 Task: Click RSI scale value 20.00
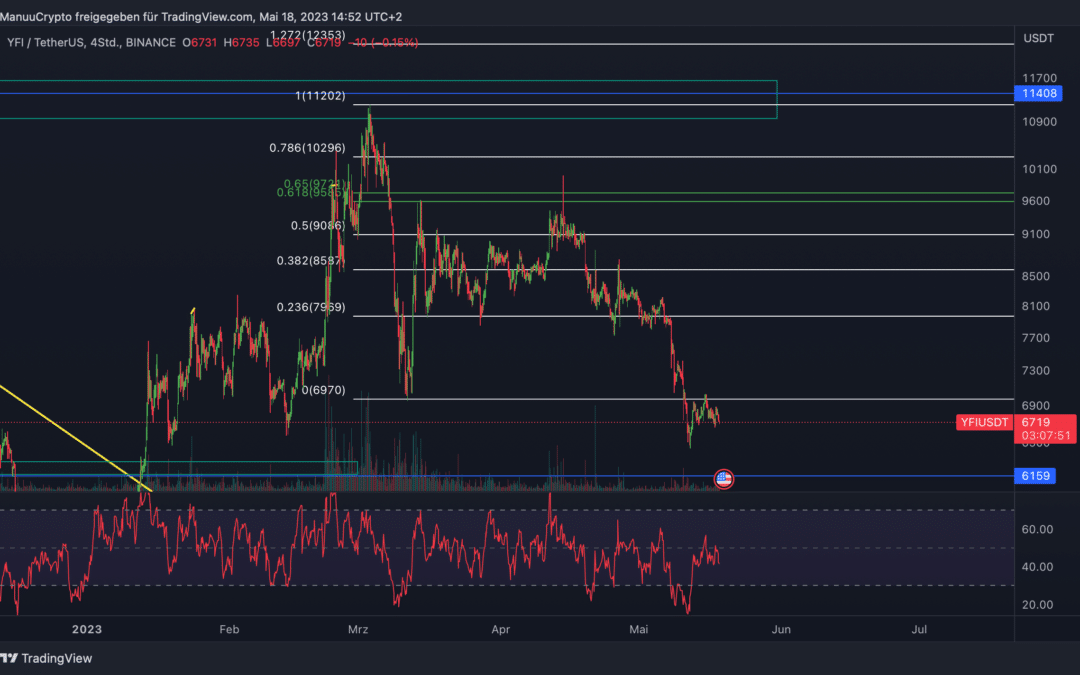[x=1037, y=605]
